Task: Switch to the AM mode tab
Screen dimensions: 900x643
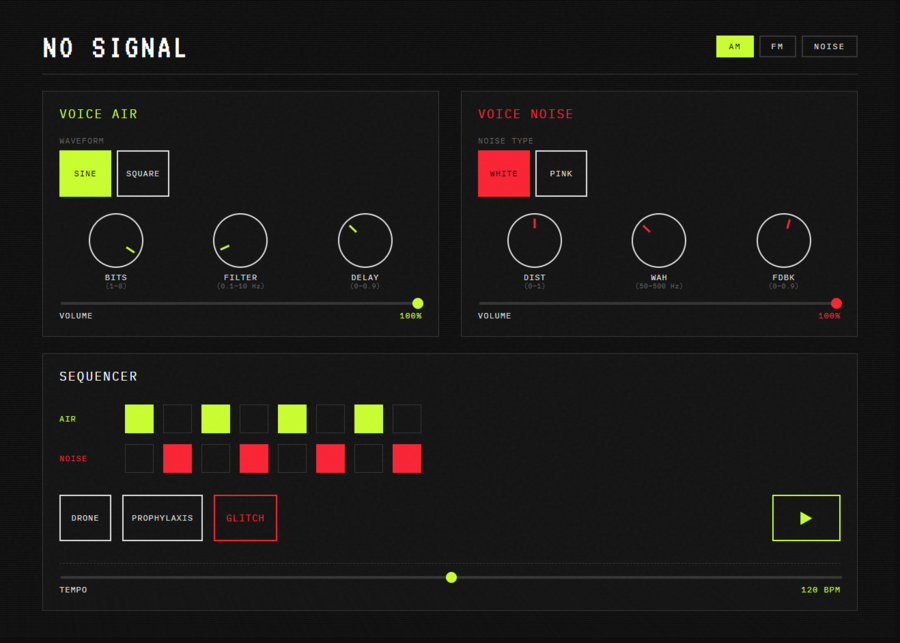Action: click(x=735, y=47)
